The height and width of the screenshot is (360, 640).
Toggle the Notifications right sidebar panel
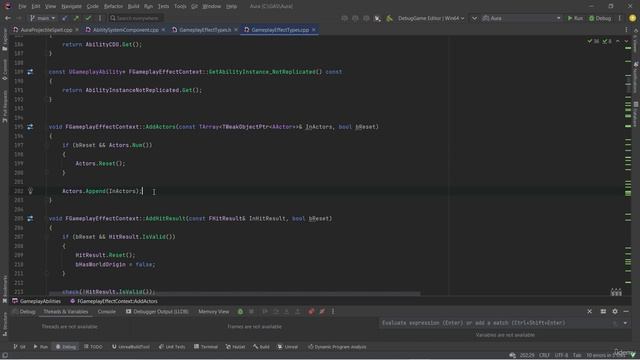coord(636,77)
